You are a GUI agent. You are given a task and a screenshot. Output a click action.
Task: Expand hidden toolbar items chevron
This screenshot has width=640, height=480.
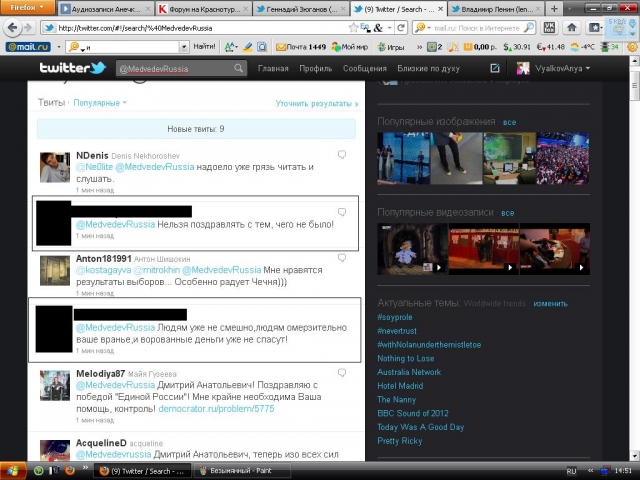coord(419,47)
